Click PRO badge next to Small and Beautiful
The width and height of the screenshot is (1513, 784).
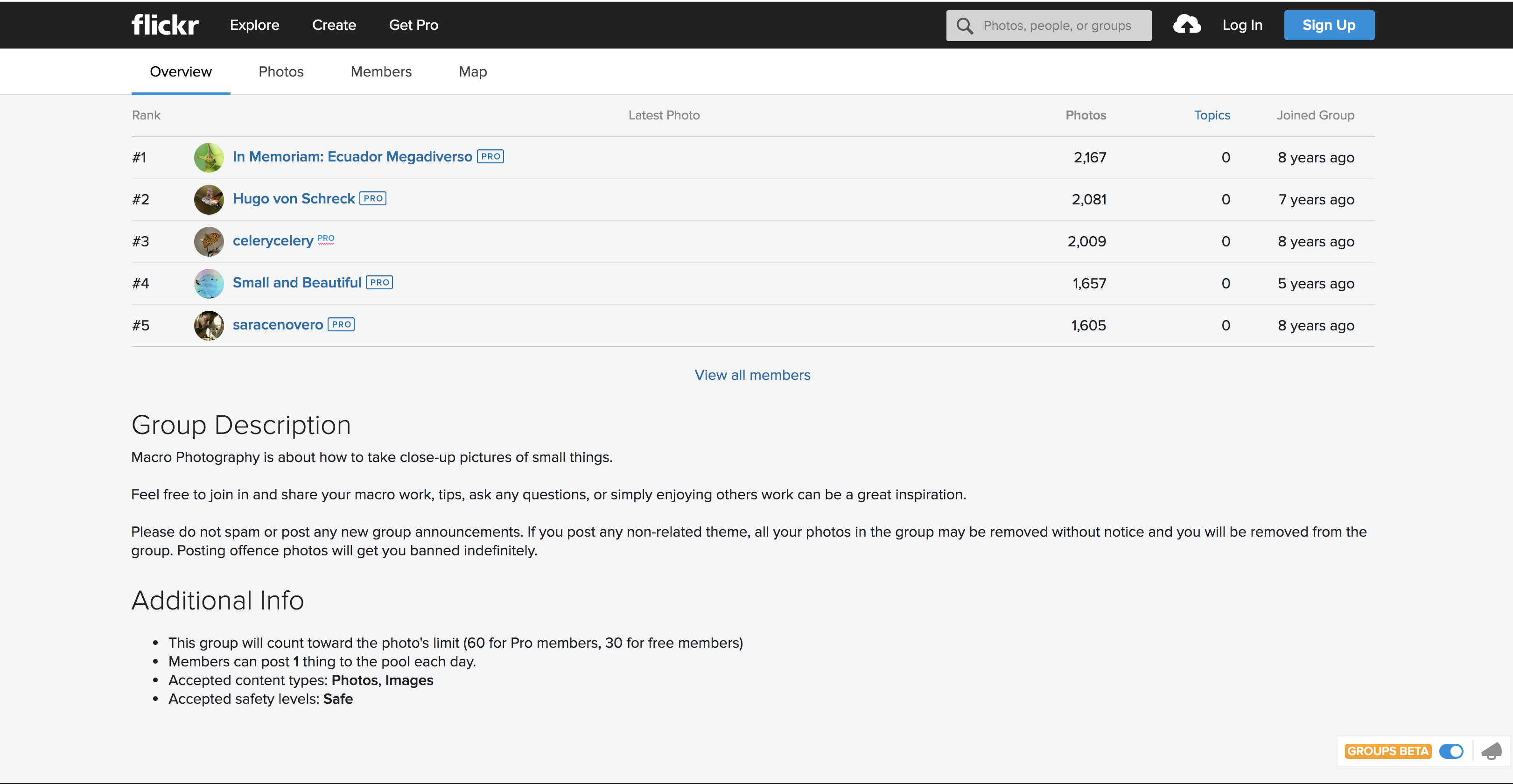pos(379,282)
